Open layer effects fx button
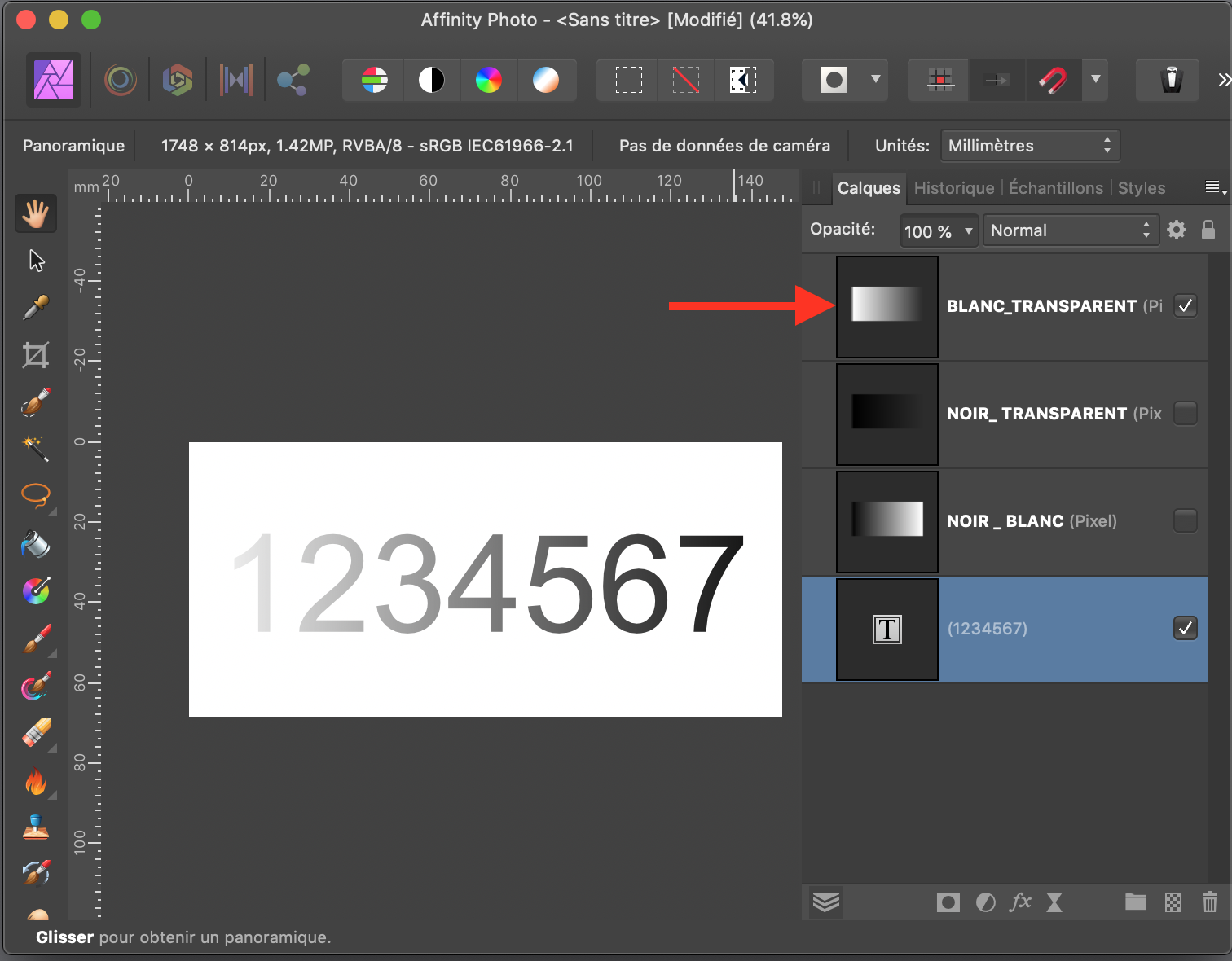 tap(1020, 902)
